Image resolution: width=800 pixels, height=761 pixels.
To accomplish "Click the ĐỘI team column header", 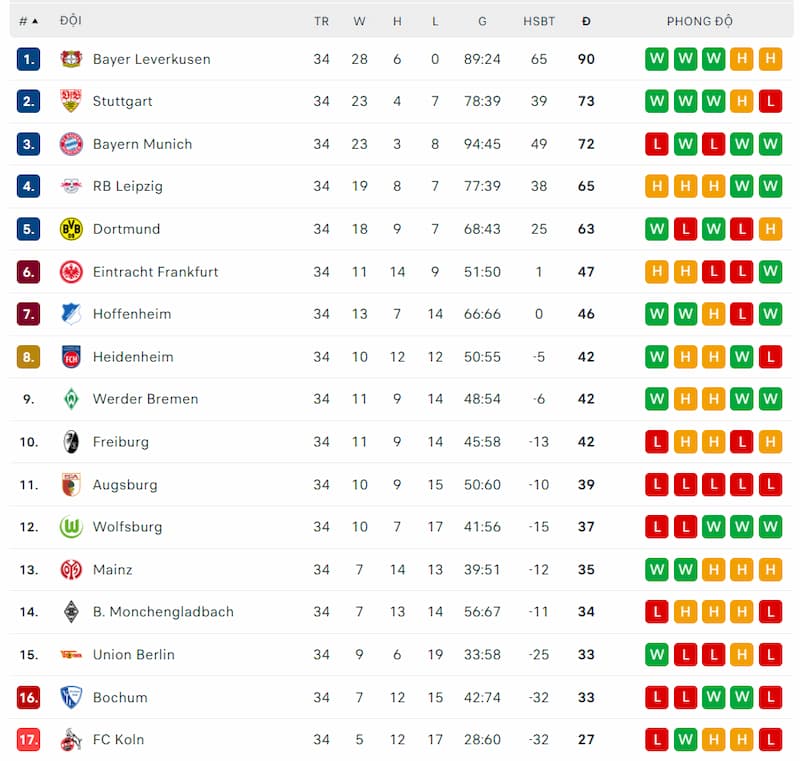I will pyautogui.click(x=70, y=20).
